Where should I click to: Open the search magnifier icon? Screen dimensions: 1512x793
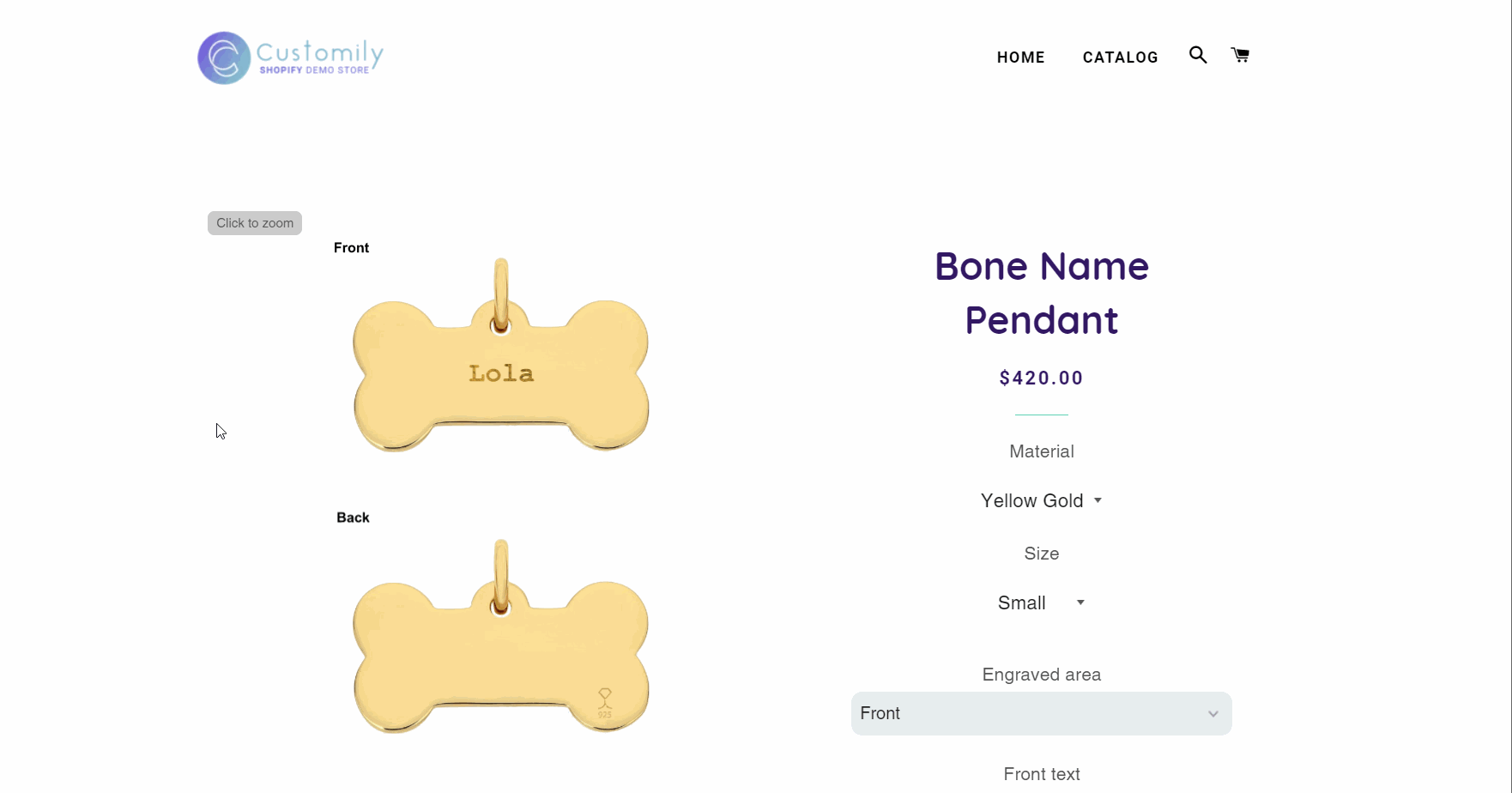[x=1198, y=56]
